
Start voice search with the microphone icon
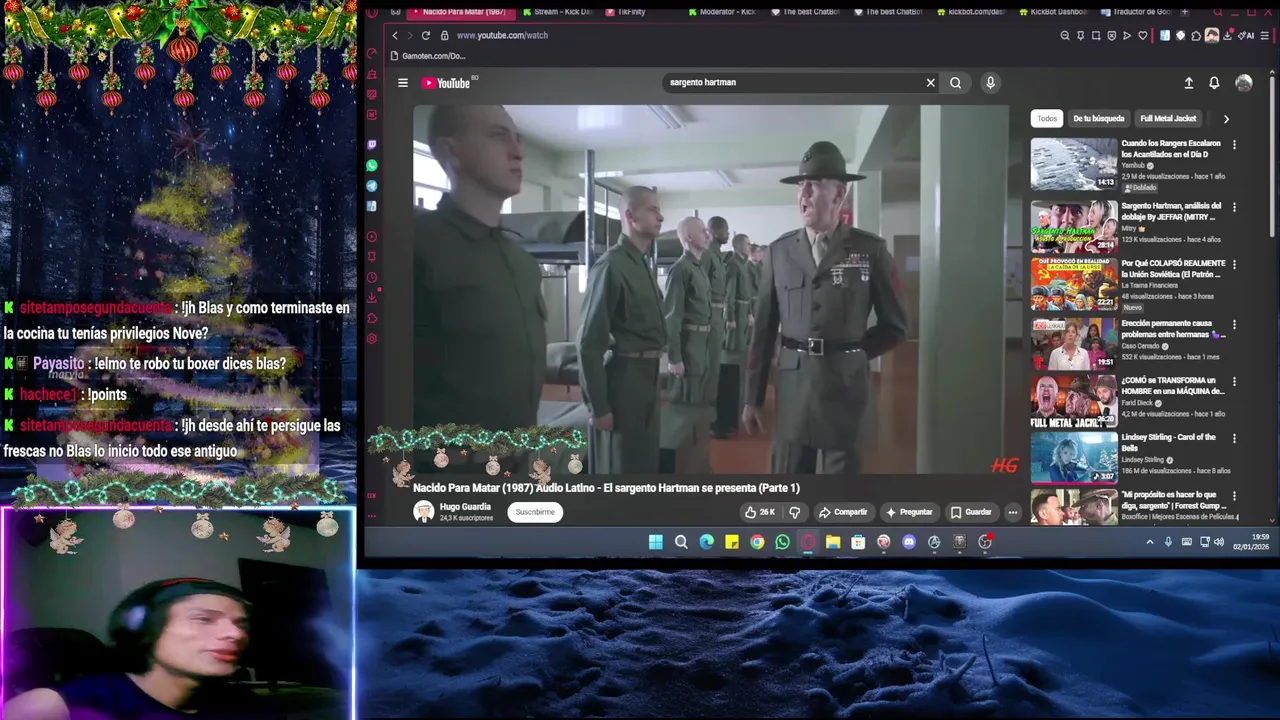[990, 83]
